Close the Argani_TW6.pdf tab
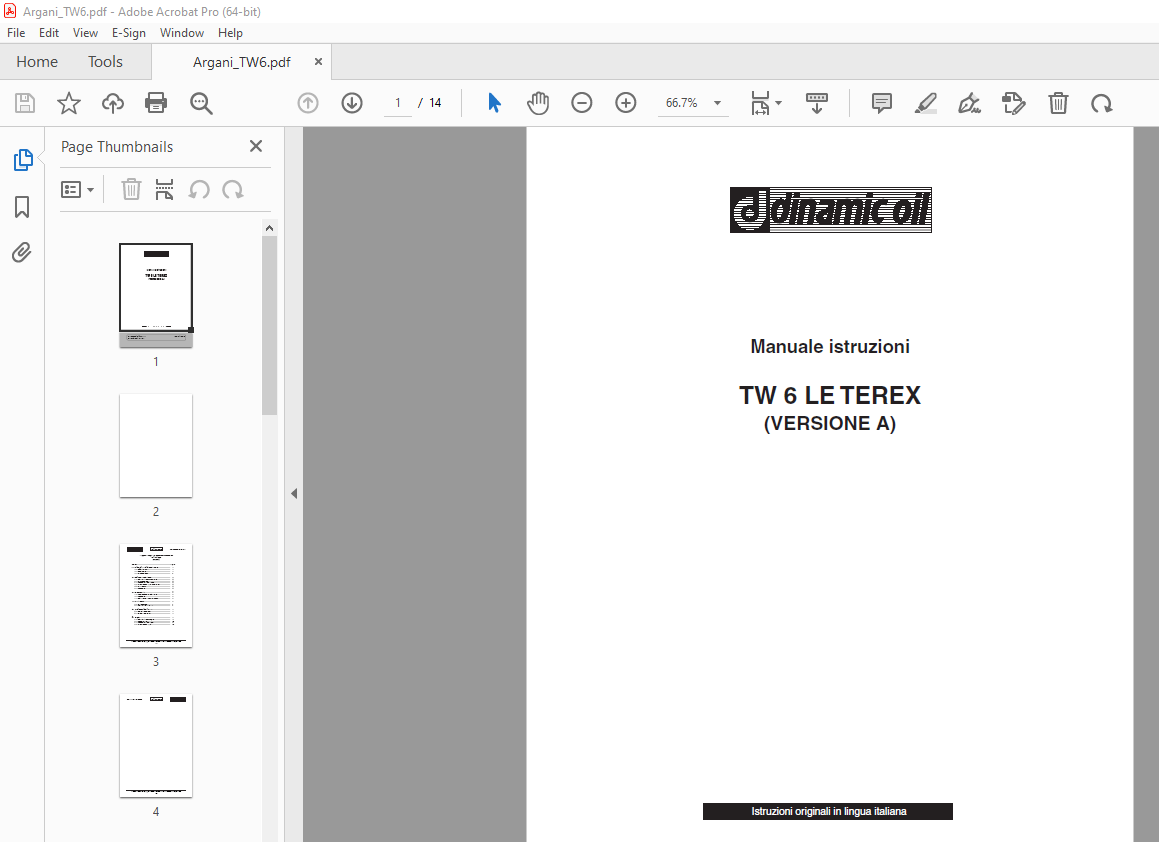 (319, 61)
